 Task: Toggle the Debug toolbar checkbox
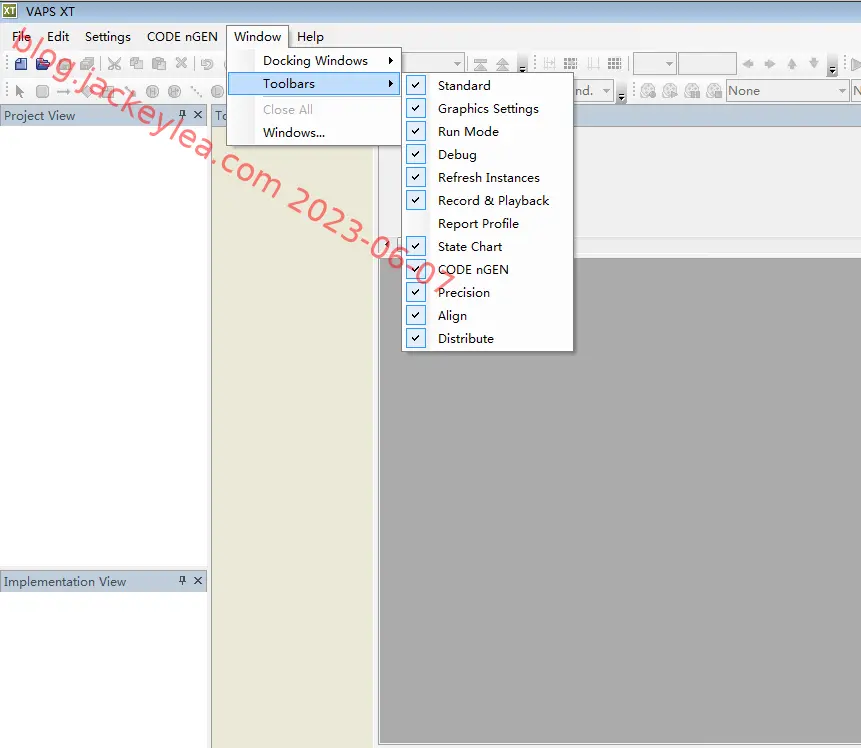[x=416, y=154]
